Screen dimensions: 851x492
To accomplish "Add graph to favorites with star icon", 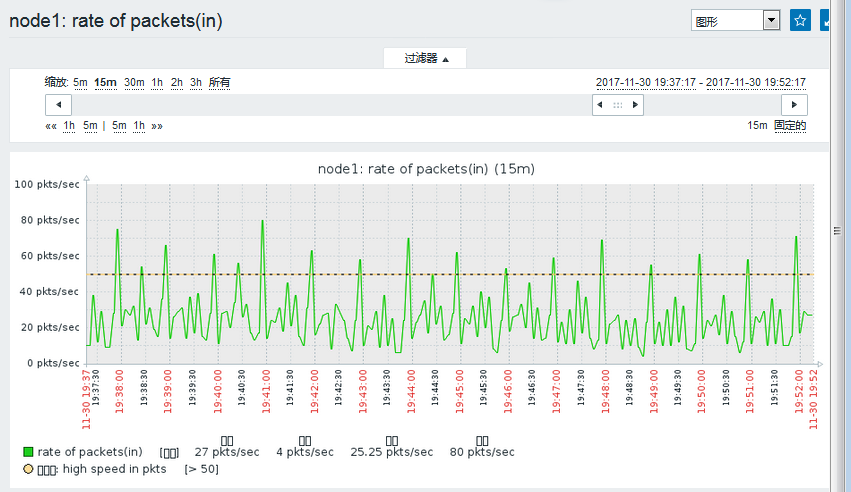I will 800,21.
